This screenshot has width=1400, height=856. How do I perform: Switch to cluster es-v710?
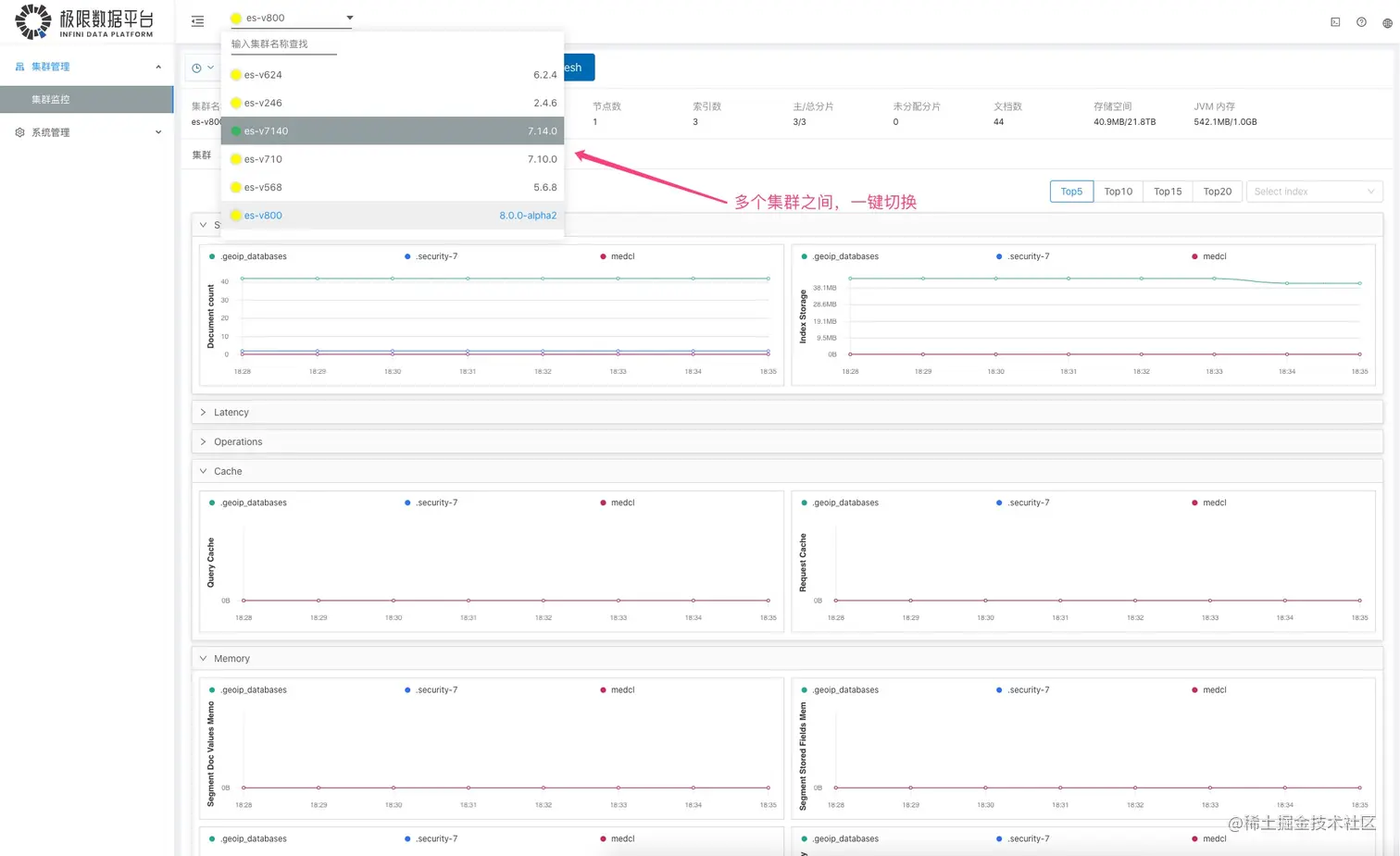coord(393,159)
